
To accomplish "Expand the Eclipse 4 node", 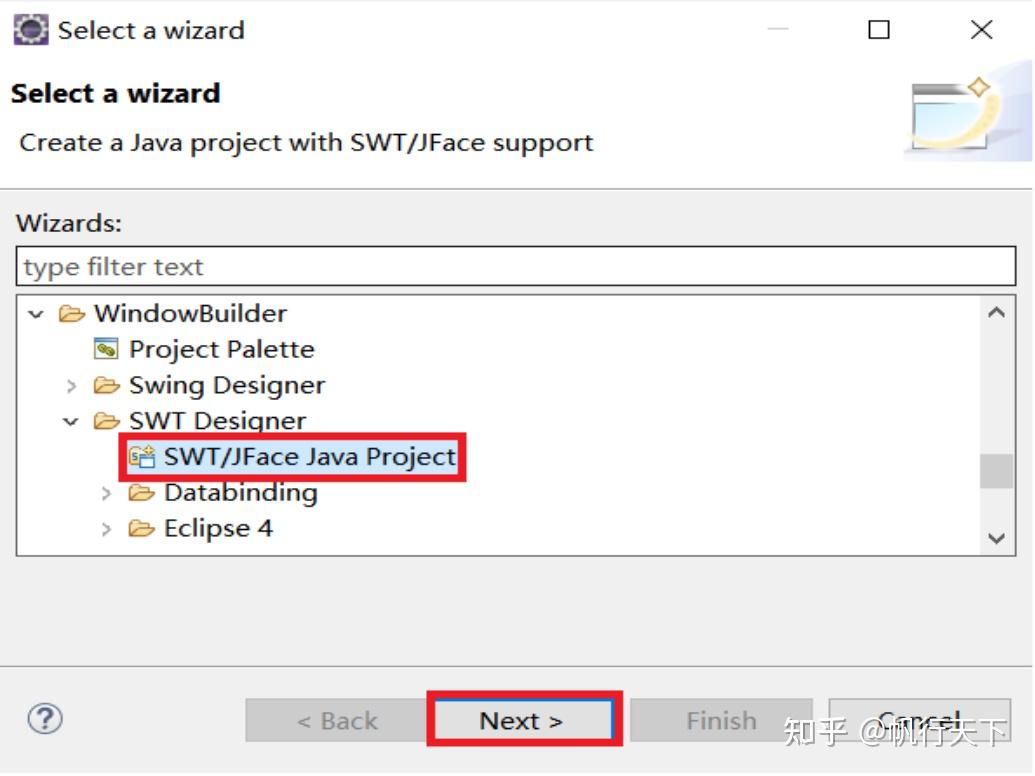I will [106, 529].
